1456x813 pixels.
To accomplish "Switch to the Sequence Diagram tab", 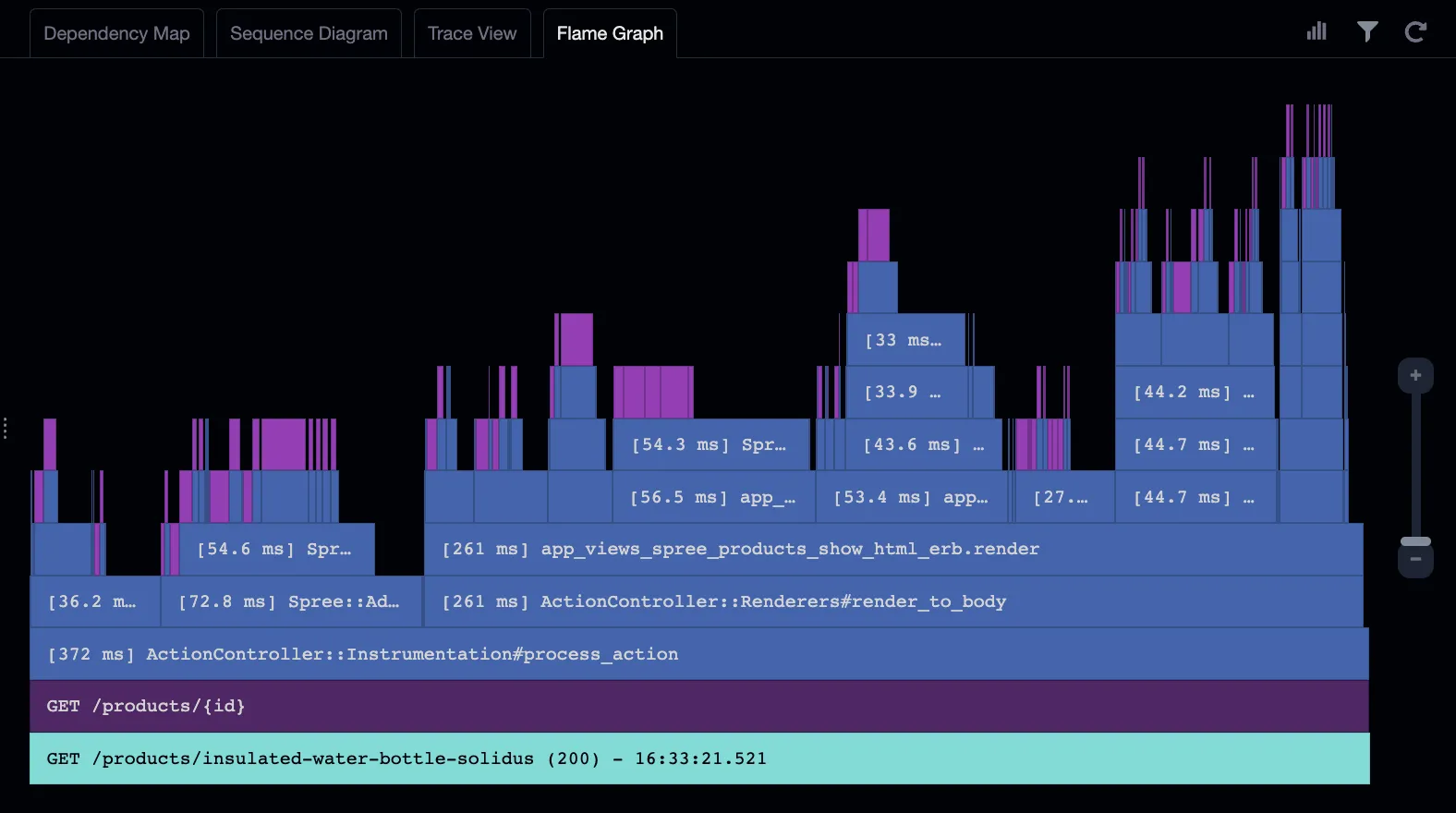I will click(309, 33).
